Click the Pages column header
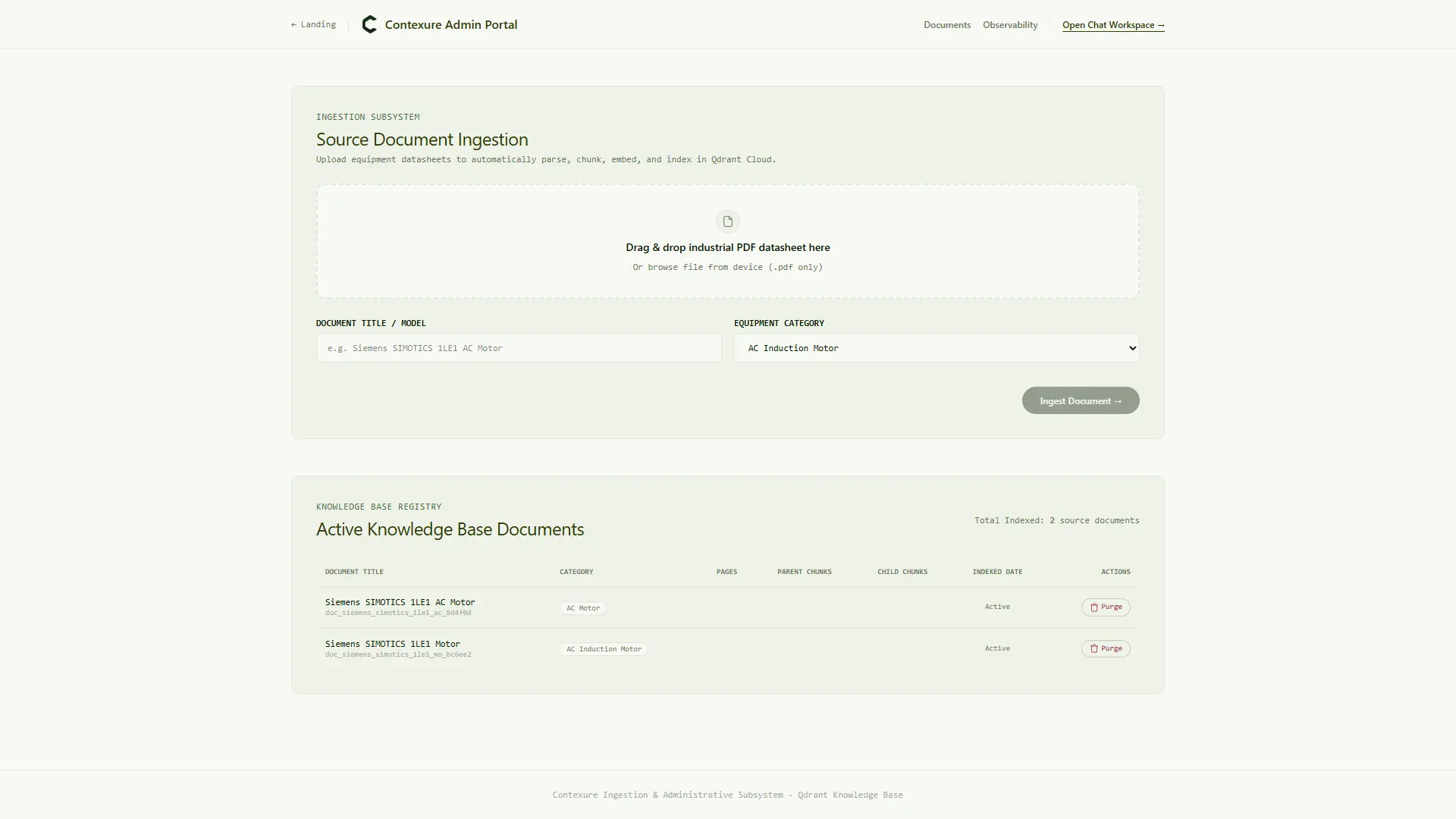 click(726, 572)
